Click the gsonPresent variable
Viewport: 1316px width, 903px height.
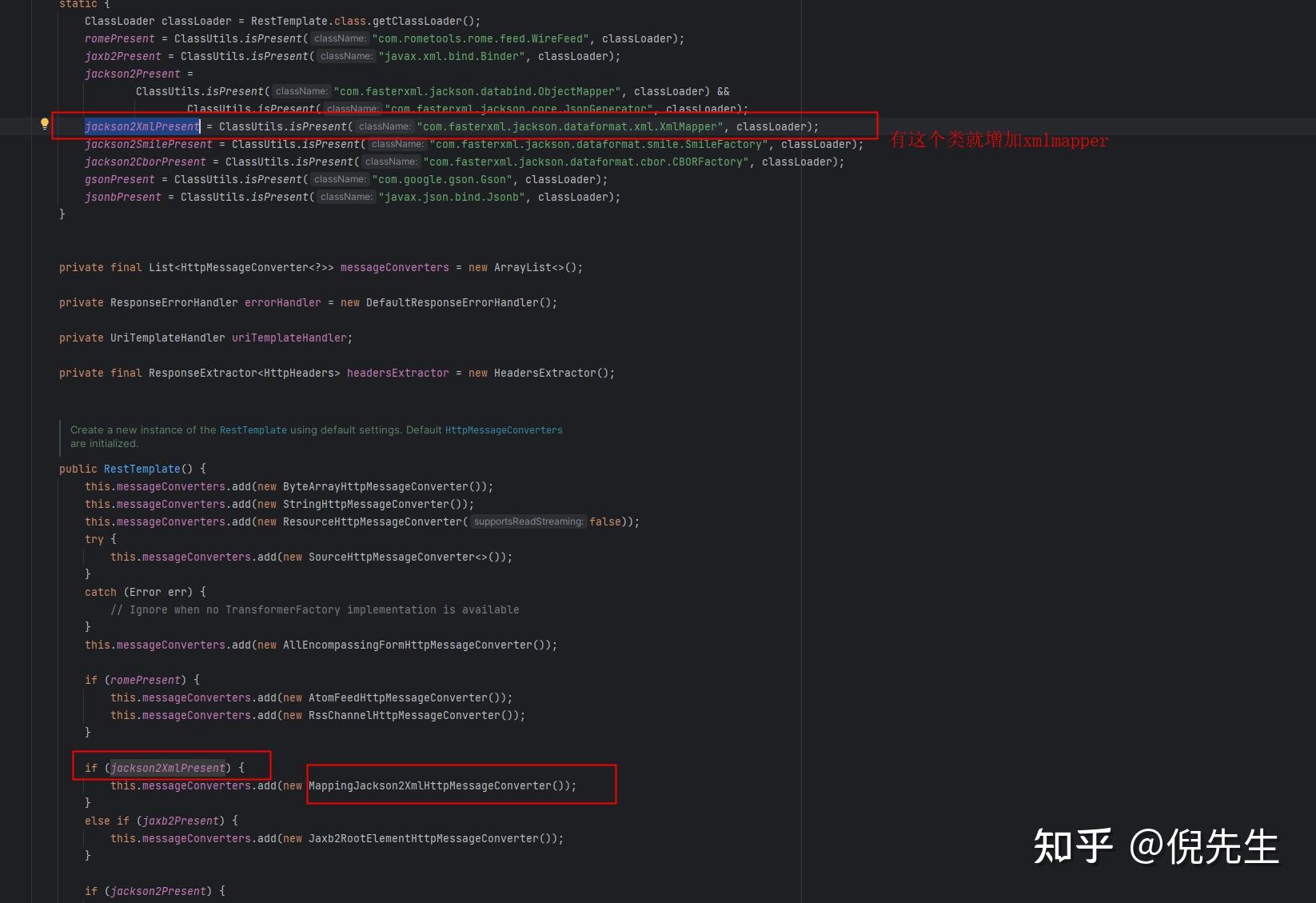[x=120, y=179]
